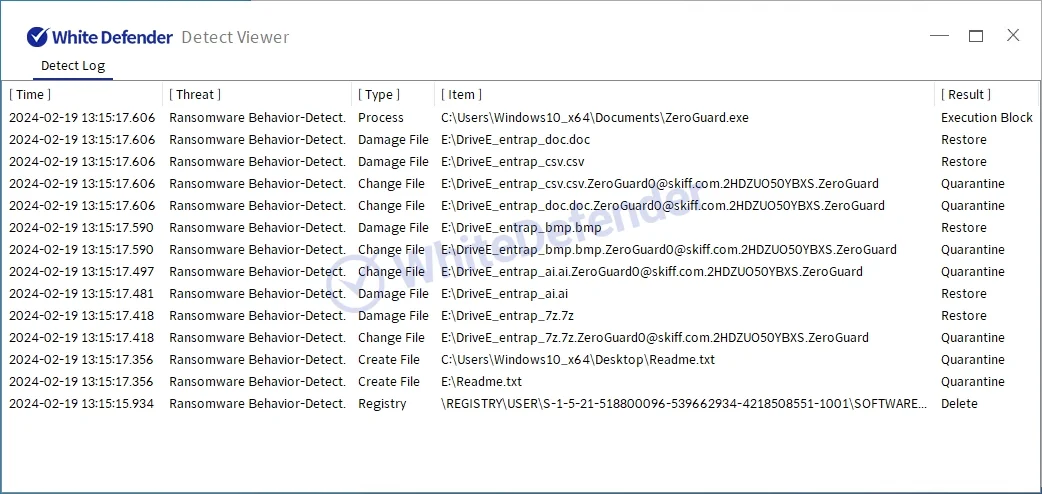Image resolution: width=1042 pixels, height=494 pixels.
Task: Sort by the Threat column header
Action: [195, 94]
